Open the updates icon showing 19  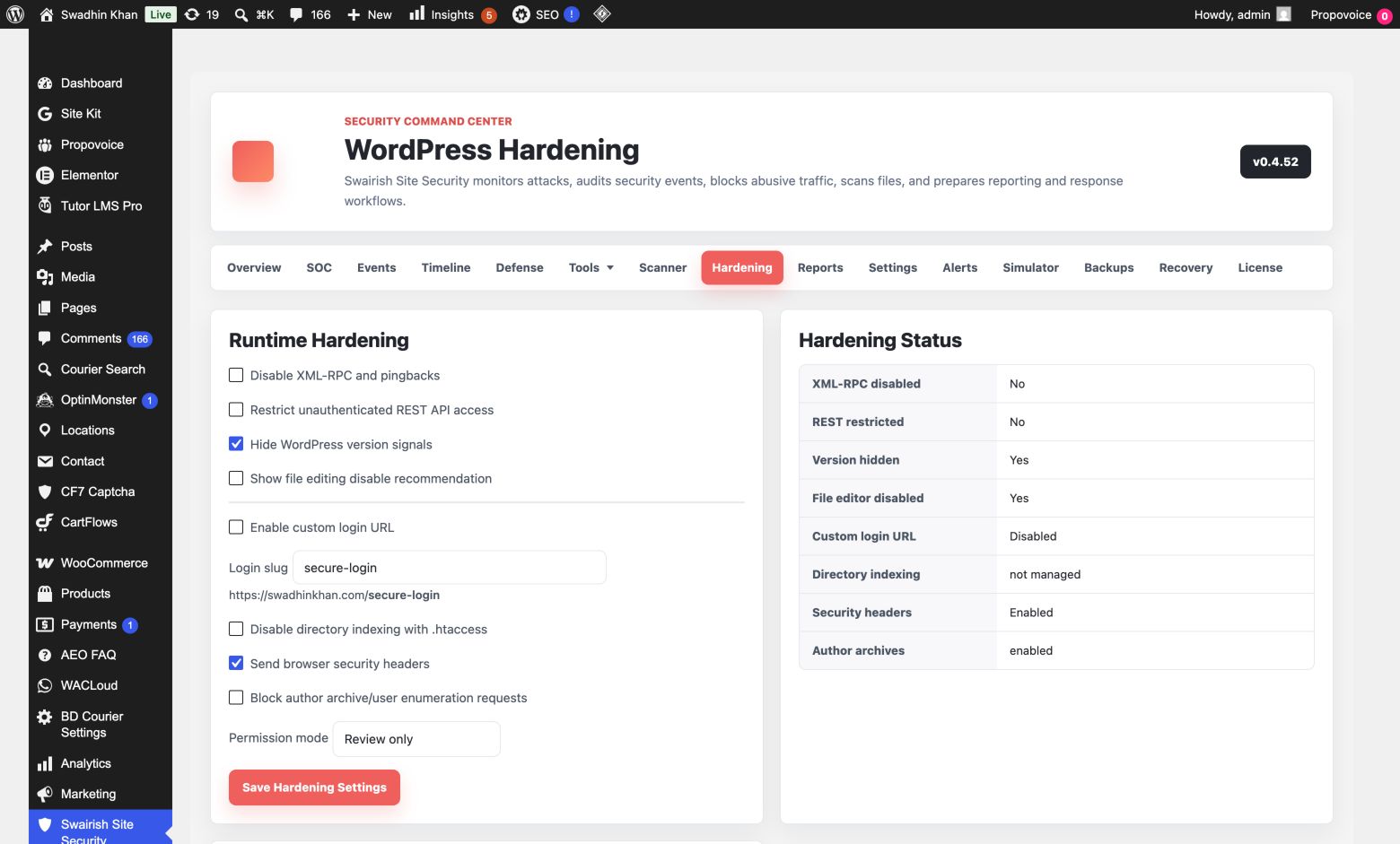[192, 14]
